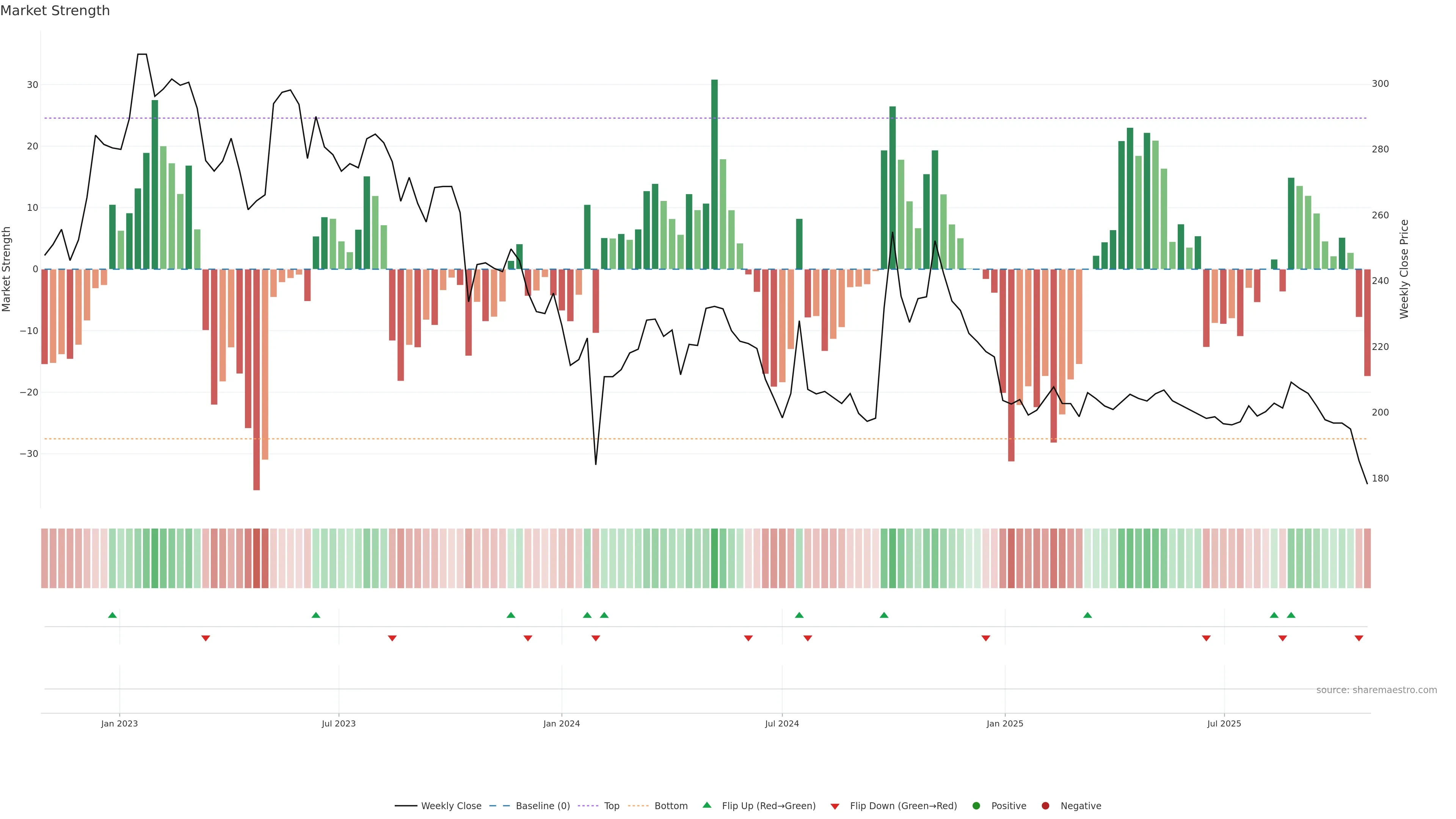Click the first red flip-down triangle marker
The height and width of the screenshot is (819, 1456).
click(206, 638)
